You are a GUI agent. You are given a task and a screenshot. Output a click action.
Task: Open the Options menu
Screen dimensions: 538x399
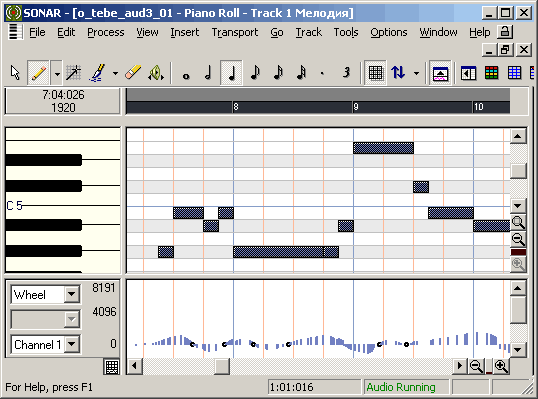coord(389,32)
